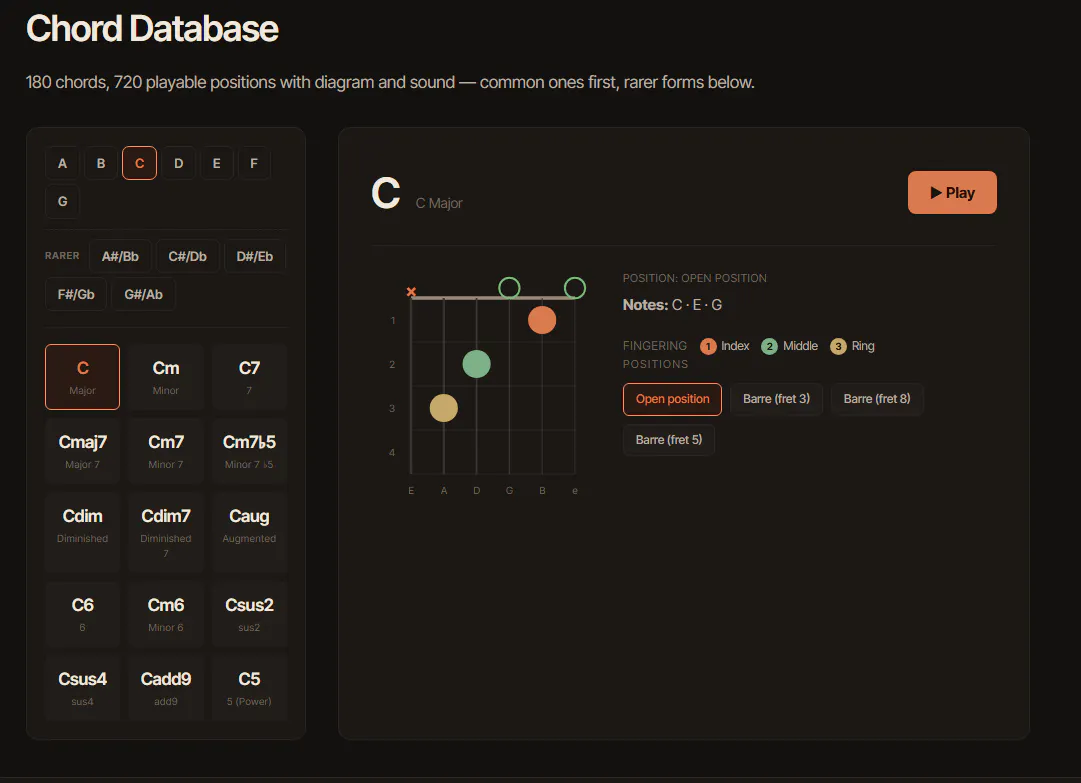Select the Cdim7 Diminished 7 chord
Viewport: 1081px width, 783px height.
click(165, 532)
